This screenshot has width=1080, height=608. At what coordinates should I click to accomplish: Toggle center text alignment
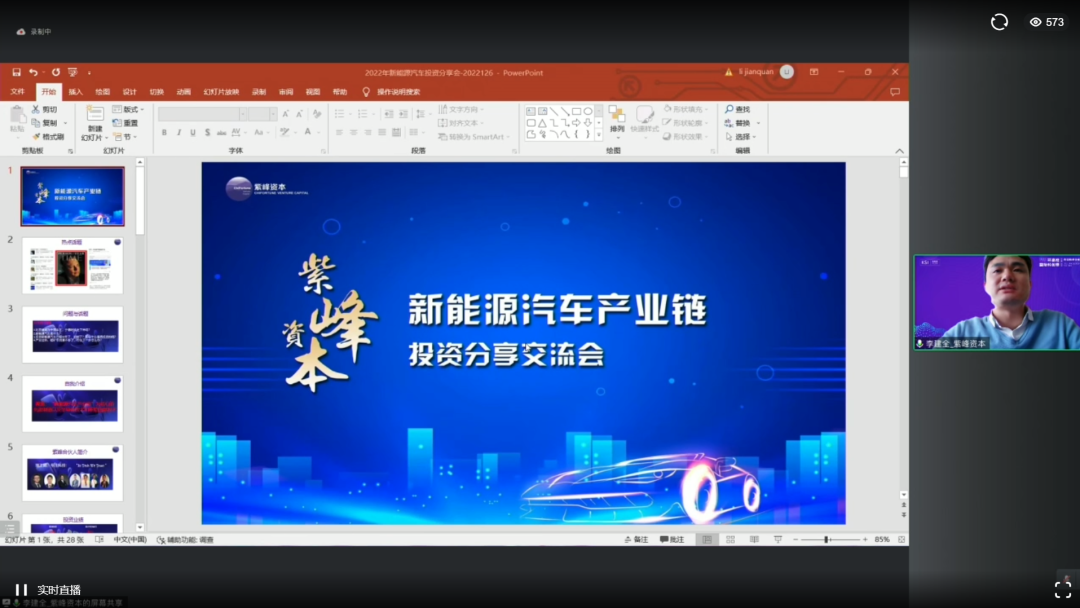point(353,132)
